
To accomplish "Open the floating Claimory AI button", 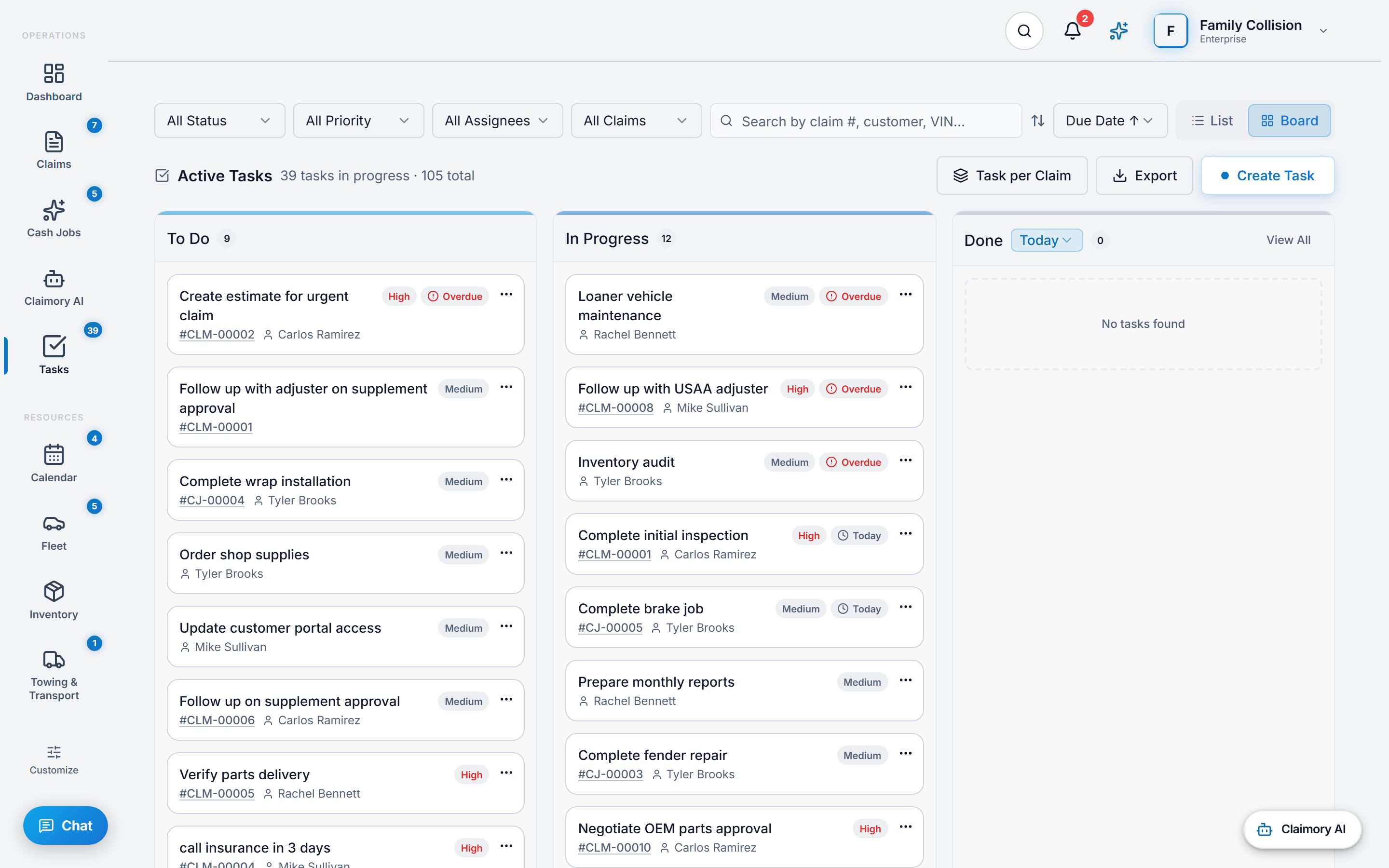I will [1302, 829].
